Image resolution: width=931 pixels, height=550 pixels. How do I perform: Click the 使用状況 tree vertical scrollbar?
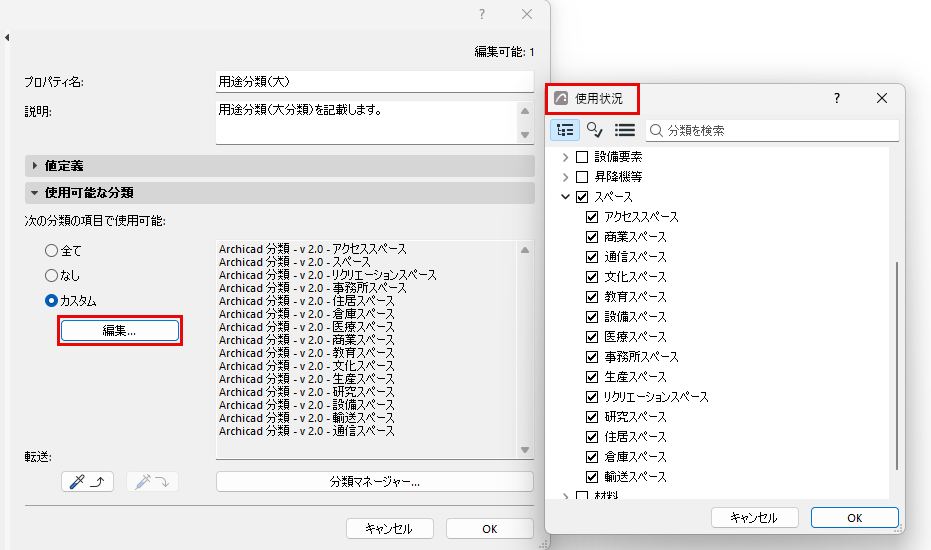click(x=896, y=365)
